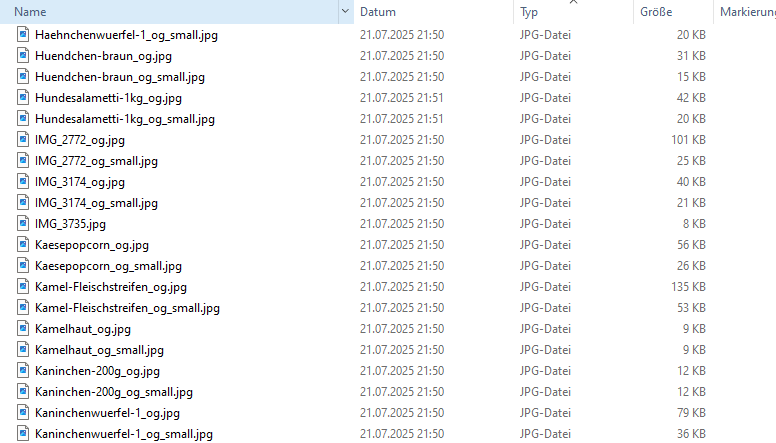
Task: Sort the list by Typ column
Action: pyautogui.click(x=574, y=12)
